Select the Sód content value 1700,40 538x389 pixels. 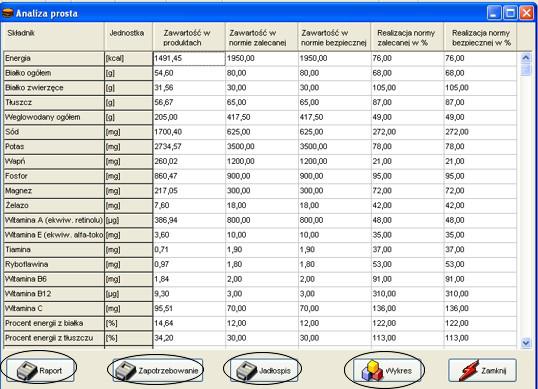click(189, 132)
